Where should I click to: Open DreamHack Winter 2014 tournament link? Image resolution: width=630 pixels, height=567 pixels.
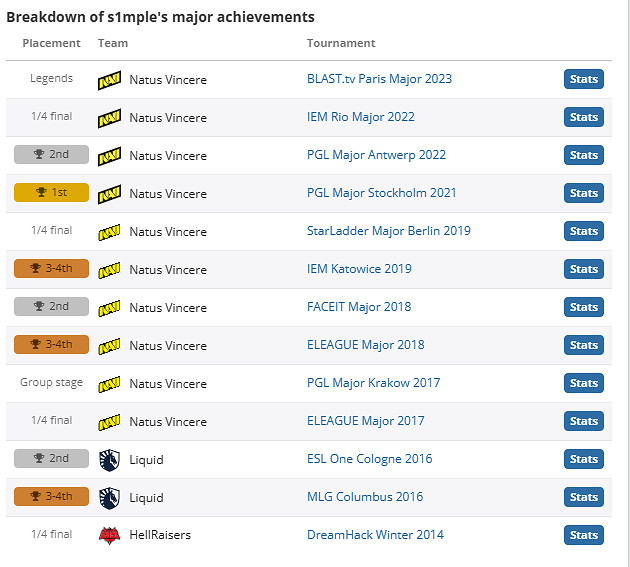pos(375,535)
